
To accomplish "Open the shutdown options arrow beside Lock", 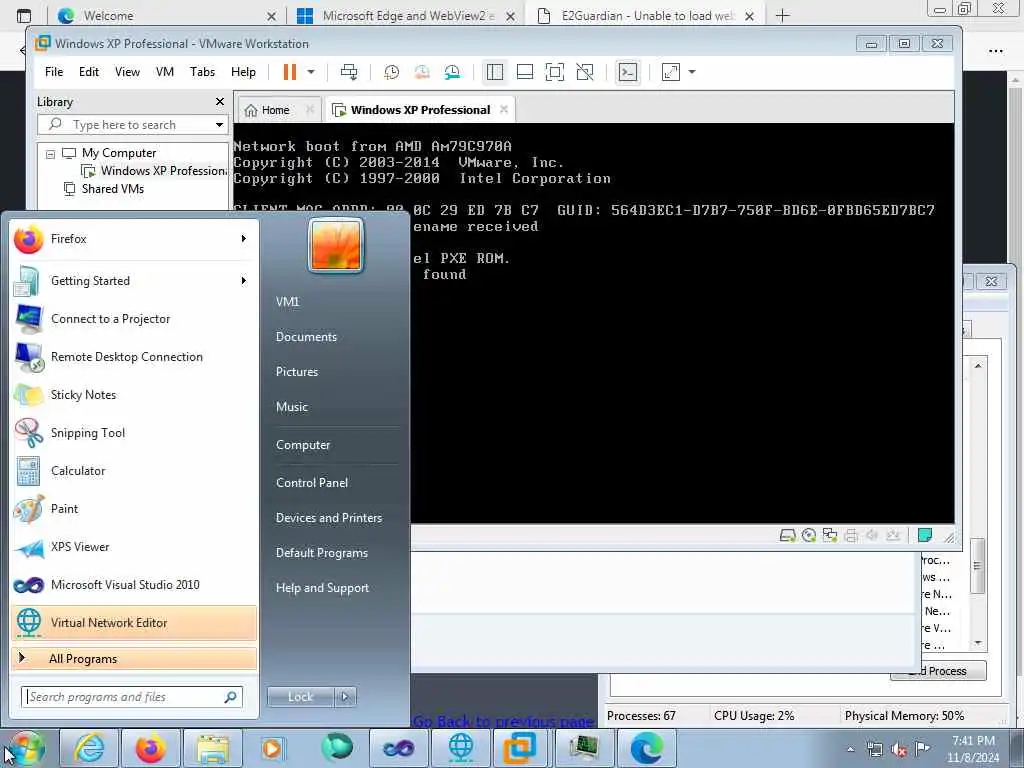I will pyautogui.click(x=345, y=697).
